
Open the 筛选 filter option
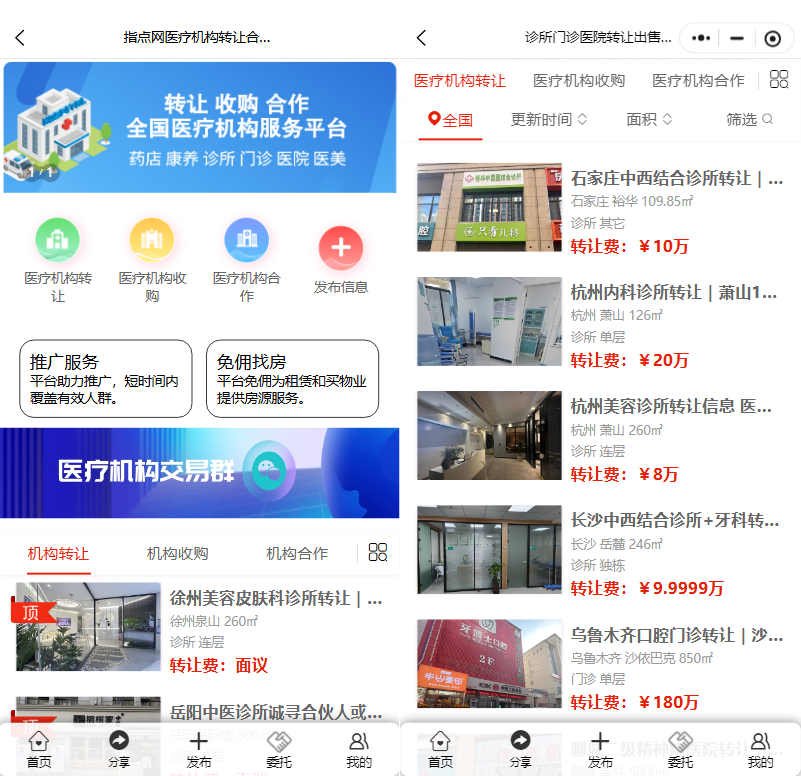[x=749, y=119]
